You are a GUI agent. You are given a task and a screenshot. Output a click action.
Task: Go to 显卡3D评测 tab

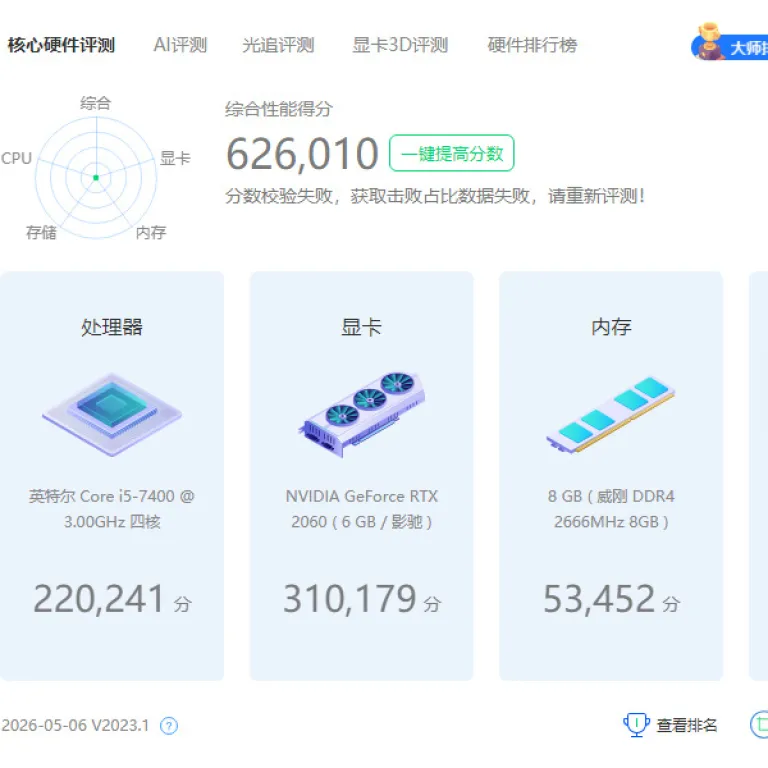point(400,45)
